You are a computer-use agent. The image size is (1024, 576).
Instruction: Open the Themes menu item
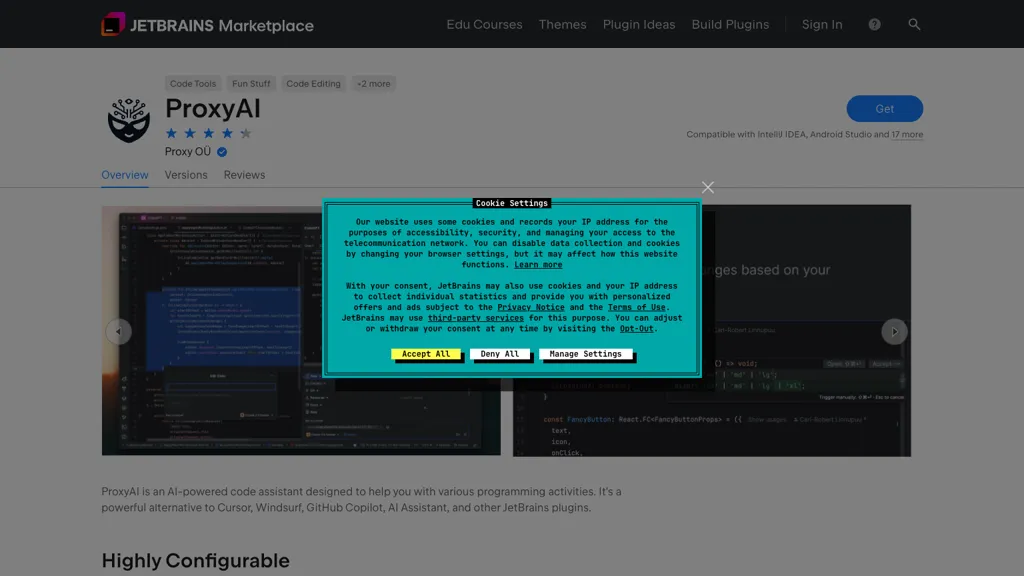click(x=562, y=24)
